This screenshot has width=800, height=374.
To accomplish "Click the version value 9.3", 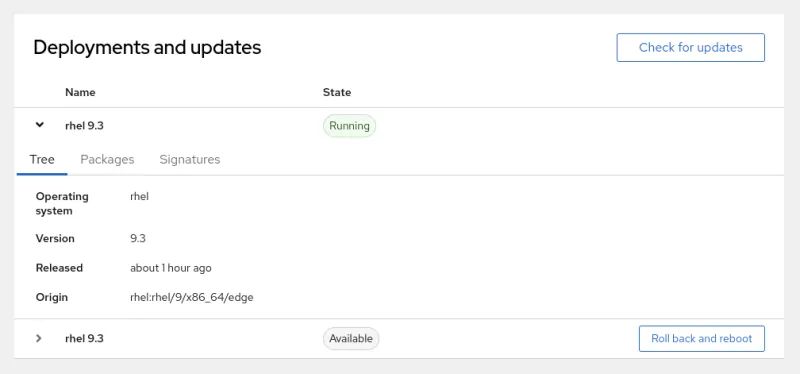I will coord(138,238).
